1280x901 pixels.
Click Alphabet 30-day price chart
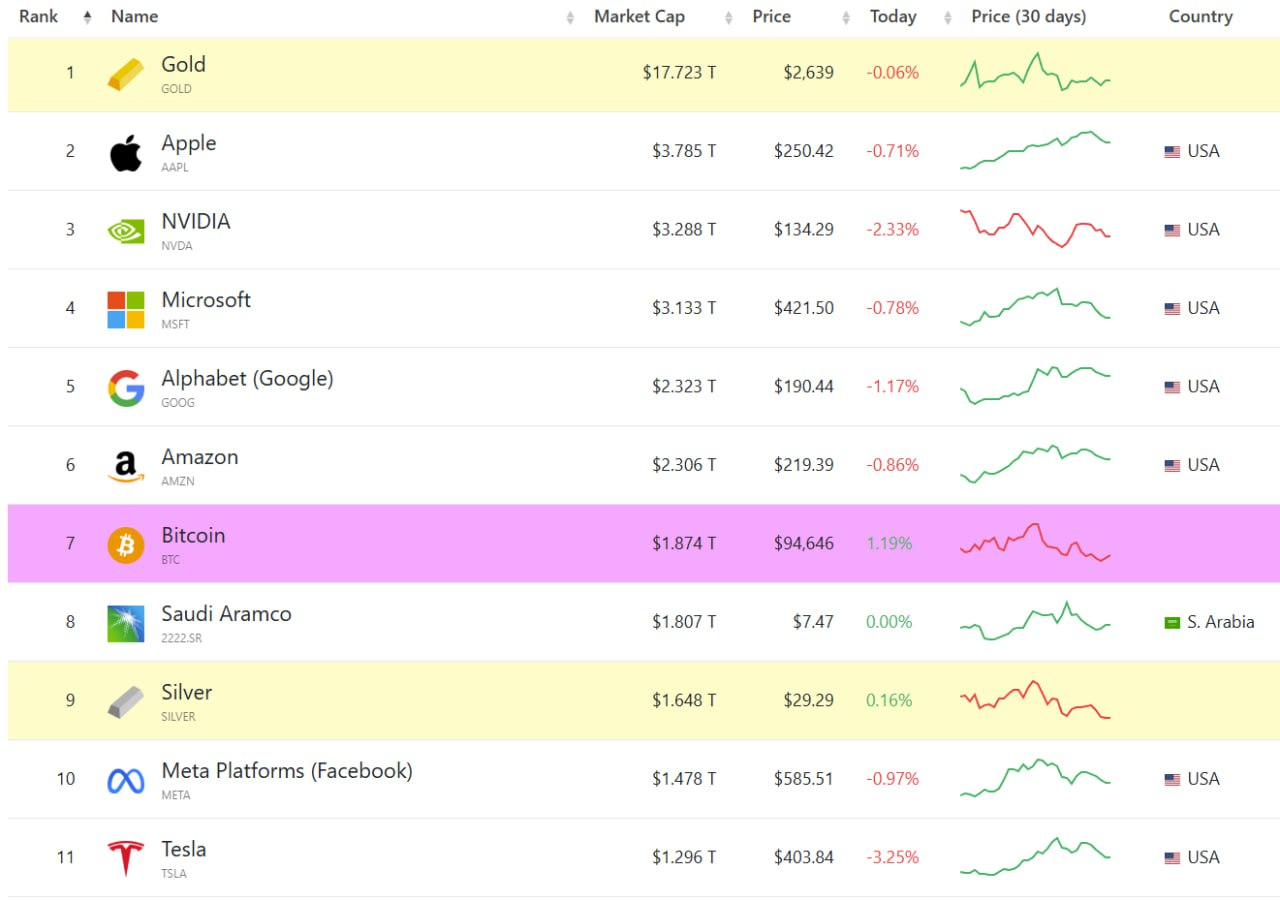1035,386
